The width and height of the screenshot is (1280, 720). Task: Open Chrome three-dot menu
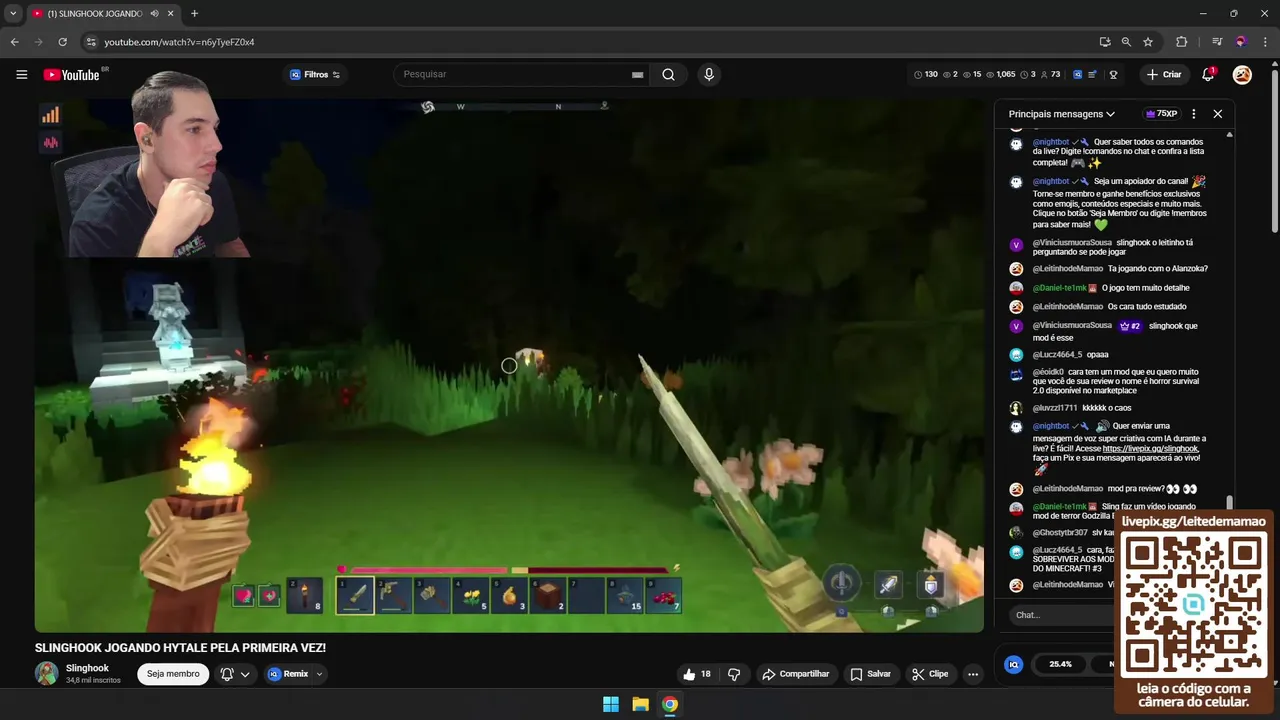(x=1265, y=42)
